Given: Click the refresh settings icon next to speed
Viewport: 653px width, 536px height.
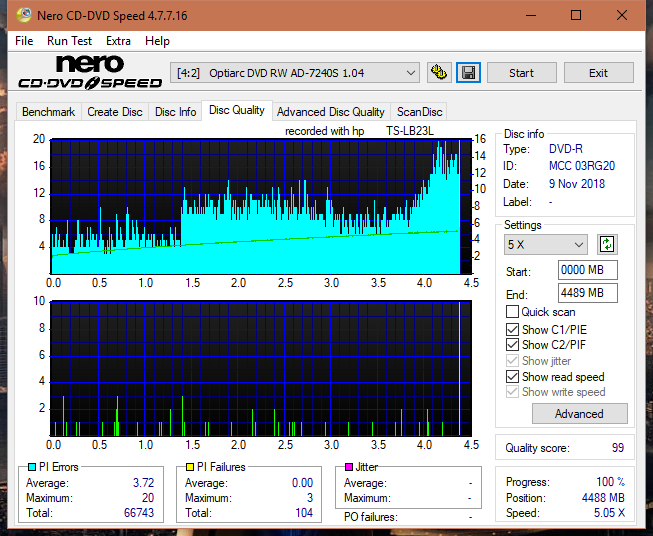Looking at the screenshot, I should 607,244.
